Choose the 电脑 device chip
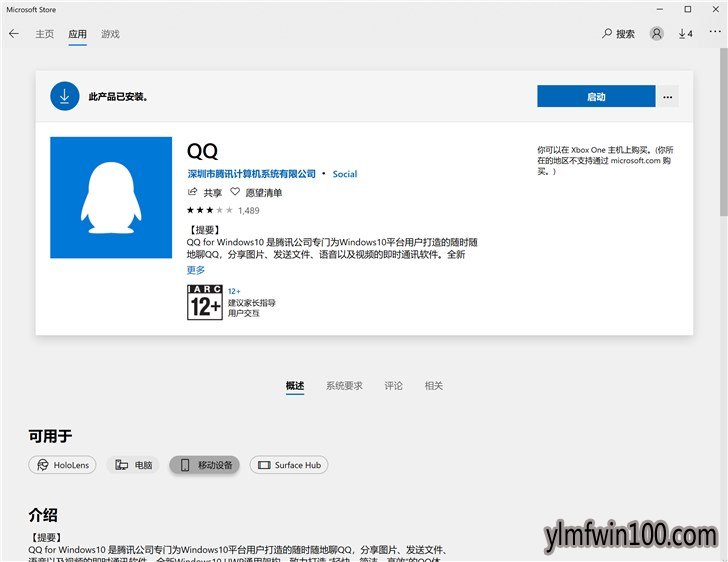 (x=133, y=465)
